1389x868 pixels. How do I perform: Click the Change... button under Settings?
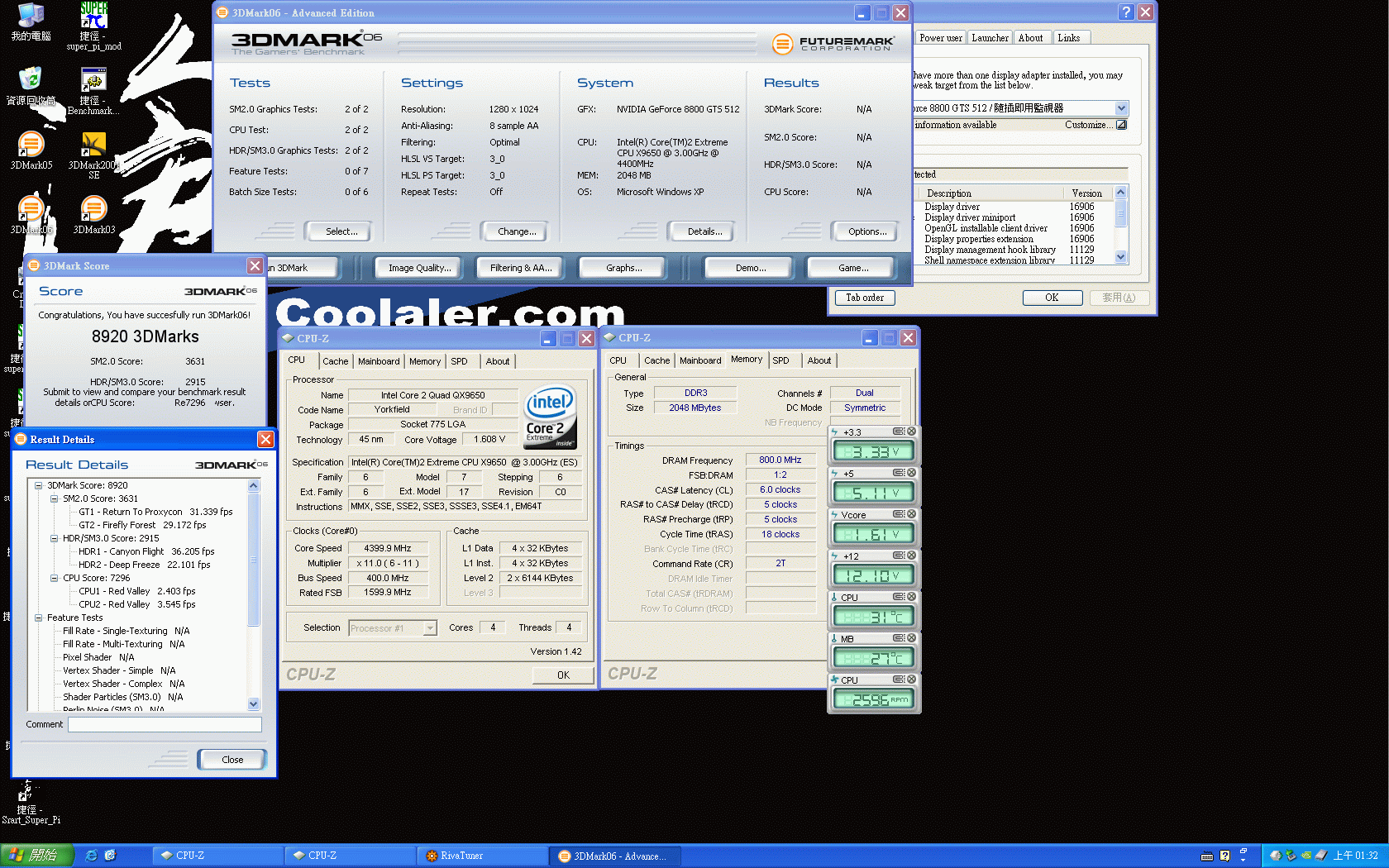[513, 231]
